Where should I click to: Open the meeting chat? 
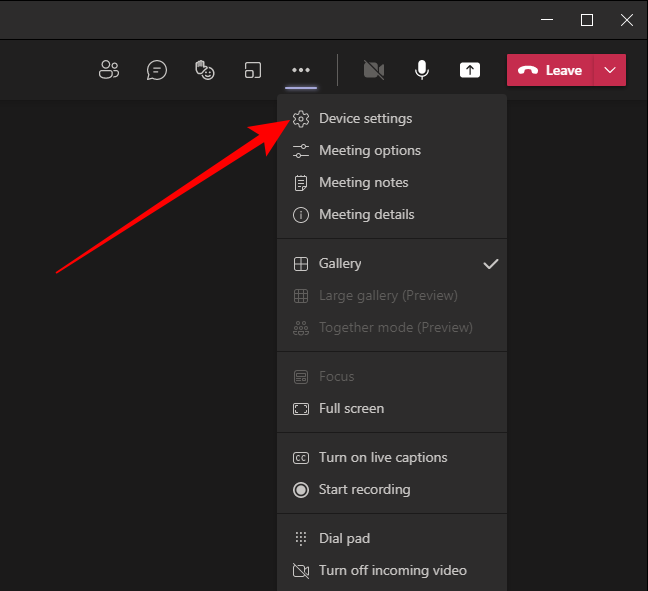[157, 70]
